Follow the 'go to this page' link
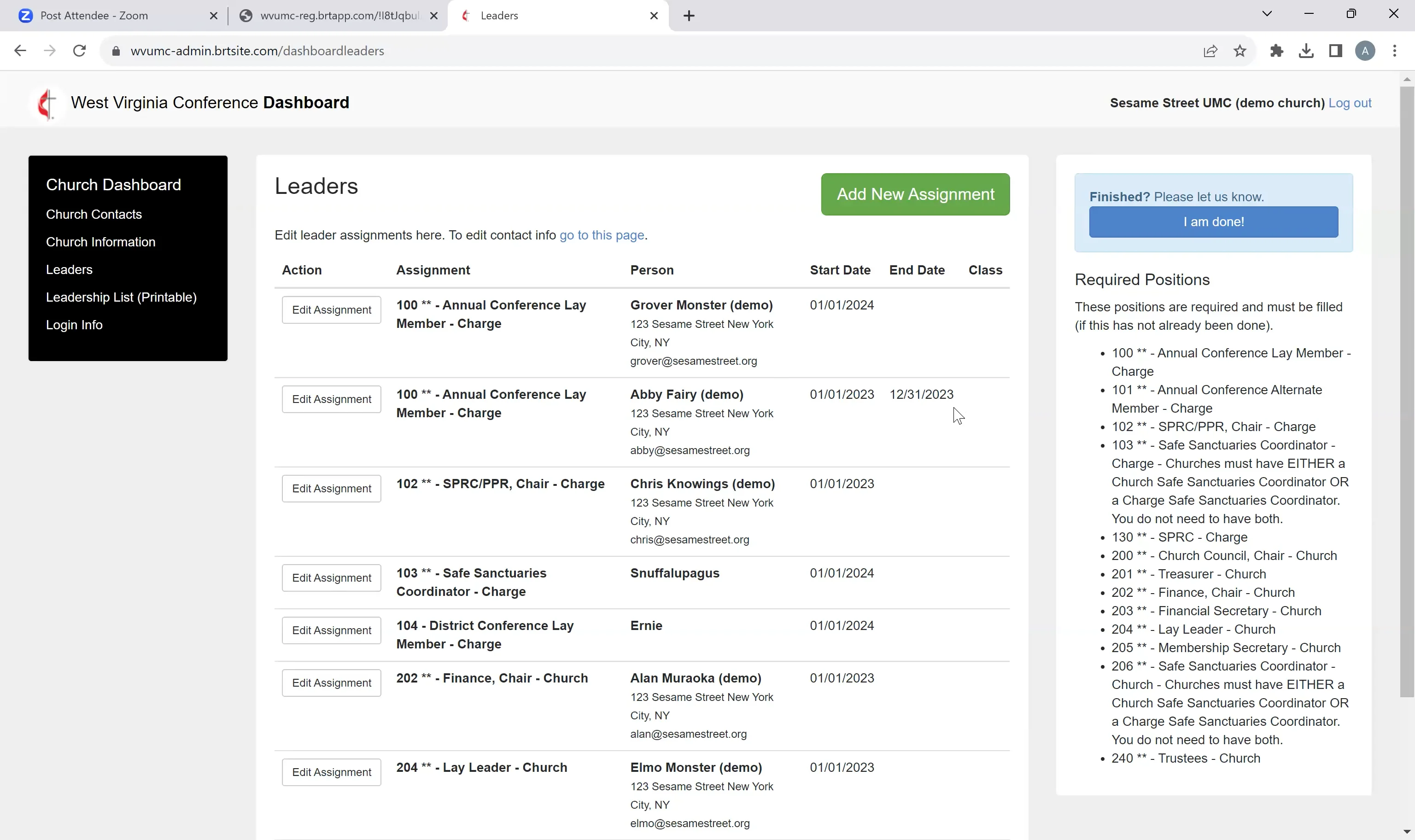The width and height of the screenshot is (1415, 840). 601,235
